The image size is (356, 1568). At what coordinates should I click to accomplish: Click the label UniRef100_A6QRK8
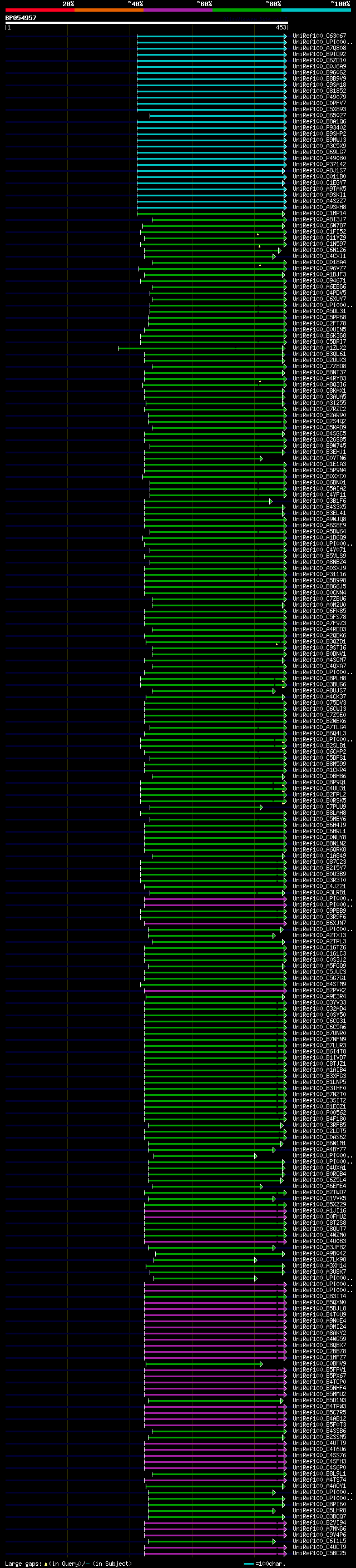[x=319, y=850]
